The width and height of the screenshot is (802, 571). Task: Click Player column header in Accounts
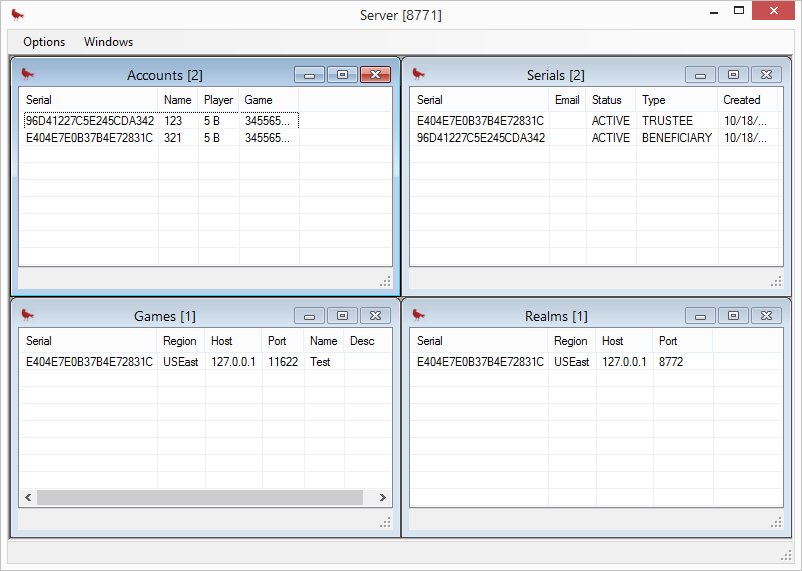[x=218, y=100]
